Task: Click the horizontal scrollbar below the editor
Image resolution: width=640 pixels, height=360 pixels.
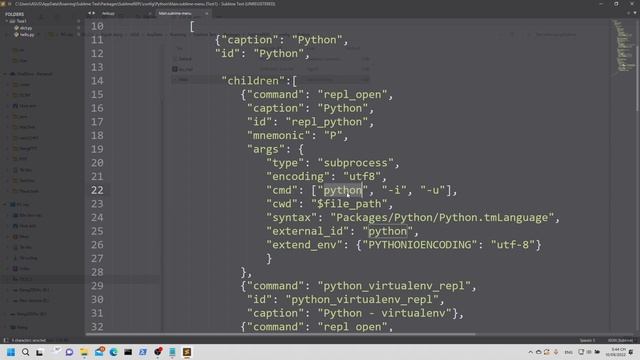Action: click(281, 334)
